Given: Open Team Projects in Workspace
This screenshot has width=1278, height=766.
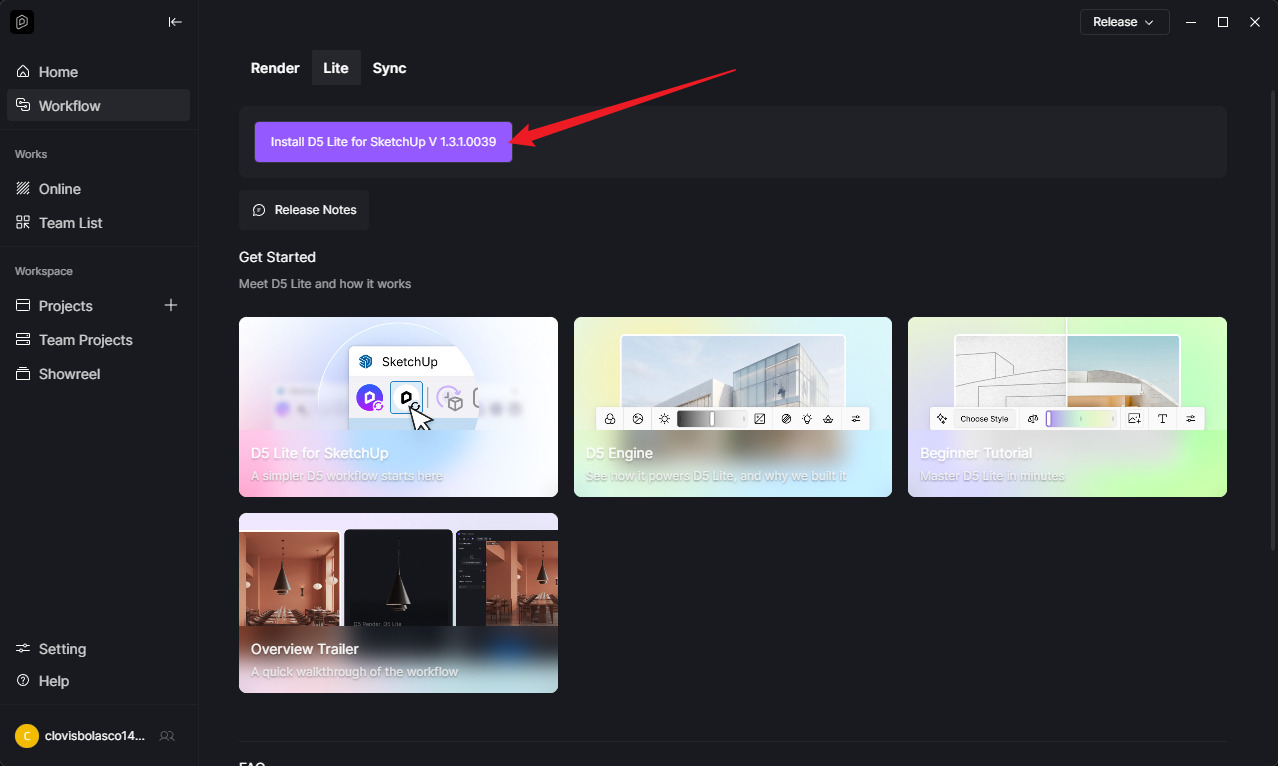Looking at the screenshot, I should 85,340.
